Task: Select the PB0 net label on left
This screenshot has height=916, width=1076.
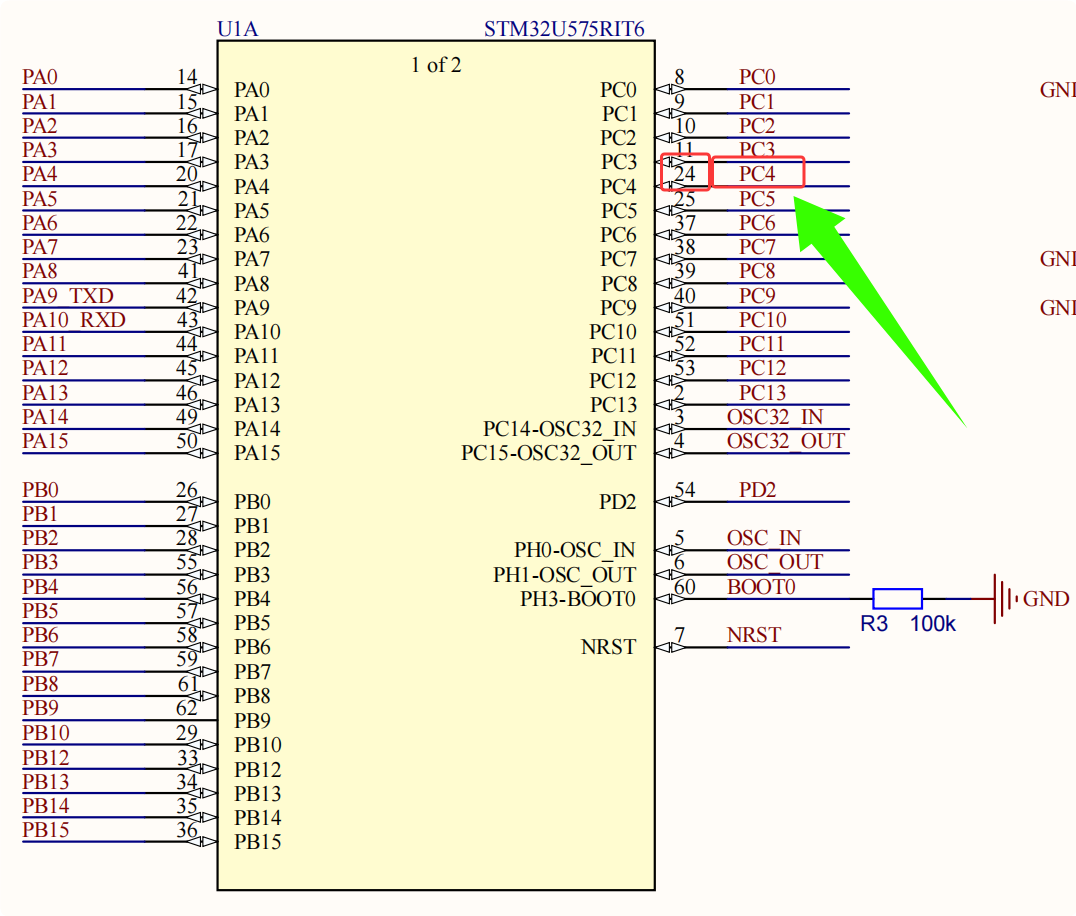Action: point(40,490)
